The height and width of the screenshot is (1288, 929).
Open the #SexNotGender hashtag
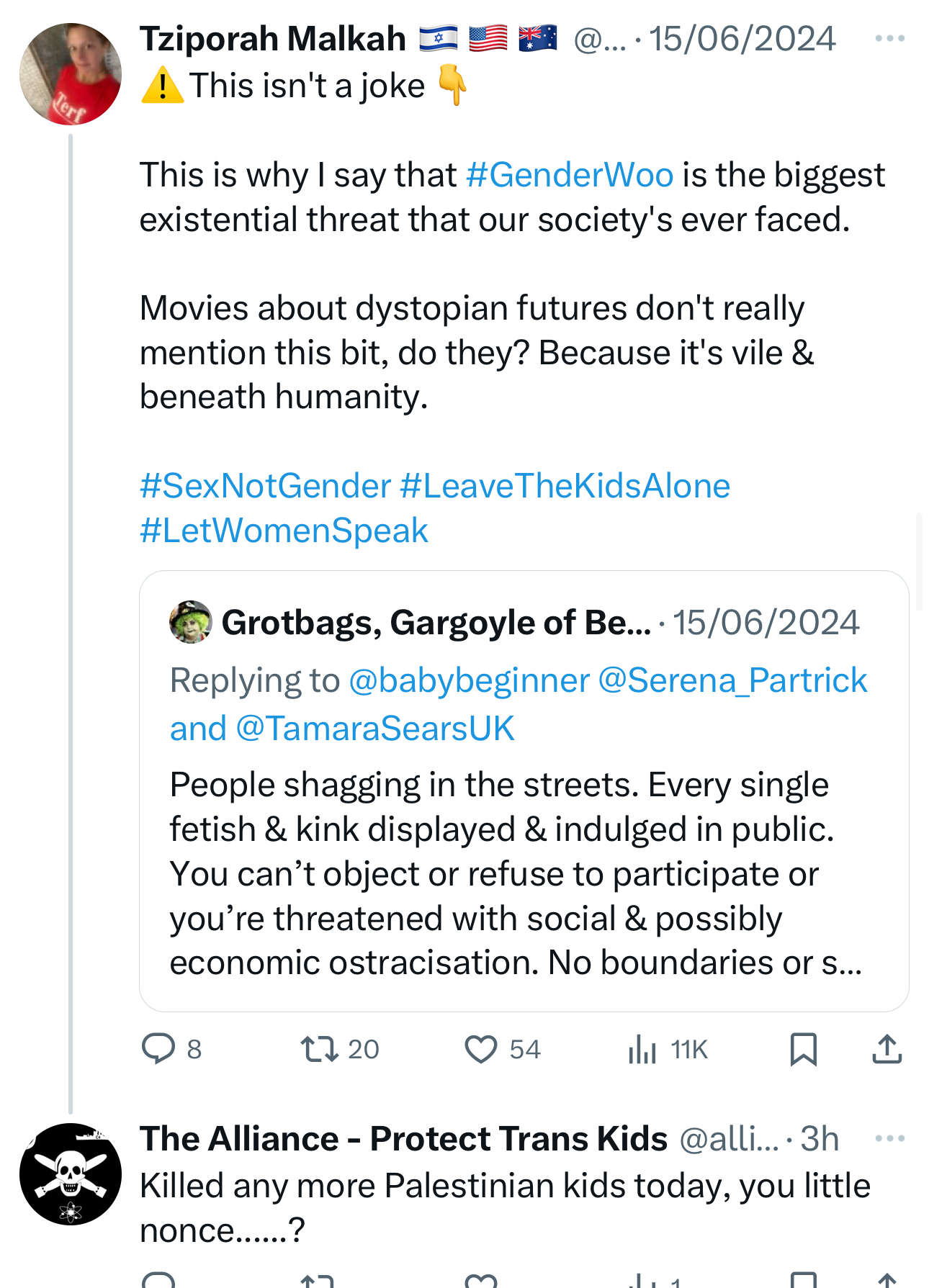click(x=265, y=486)
